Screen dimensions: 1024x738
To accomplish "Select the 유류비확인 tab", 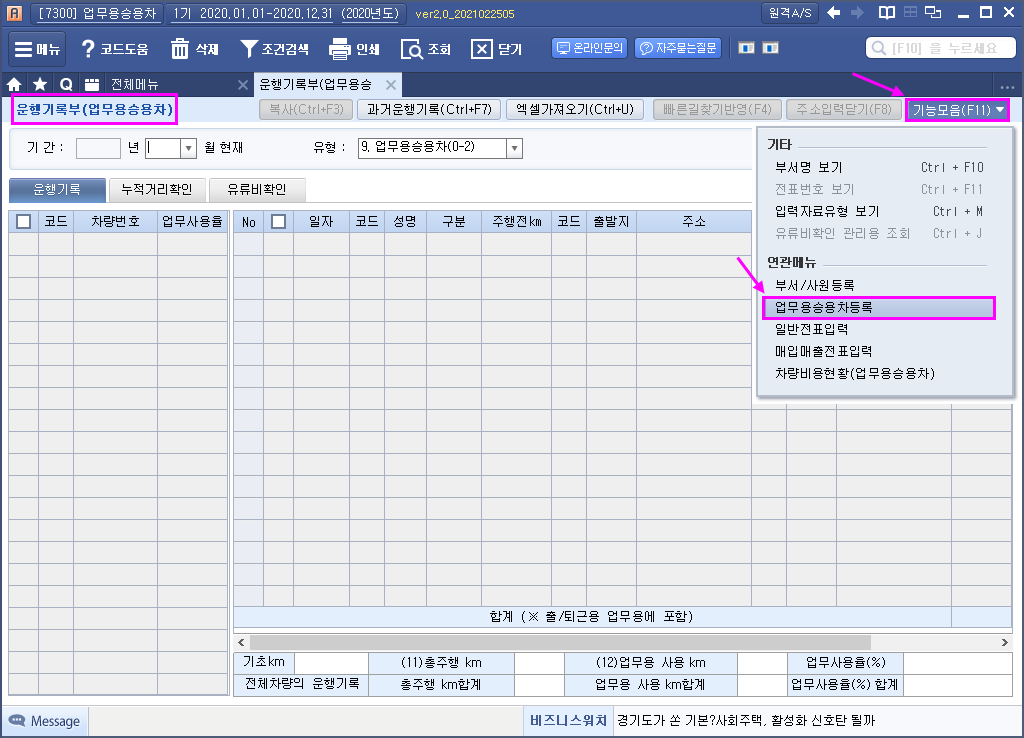I will click(x=257, y=189).
